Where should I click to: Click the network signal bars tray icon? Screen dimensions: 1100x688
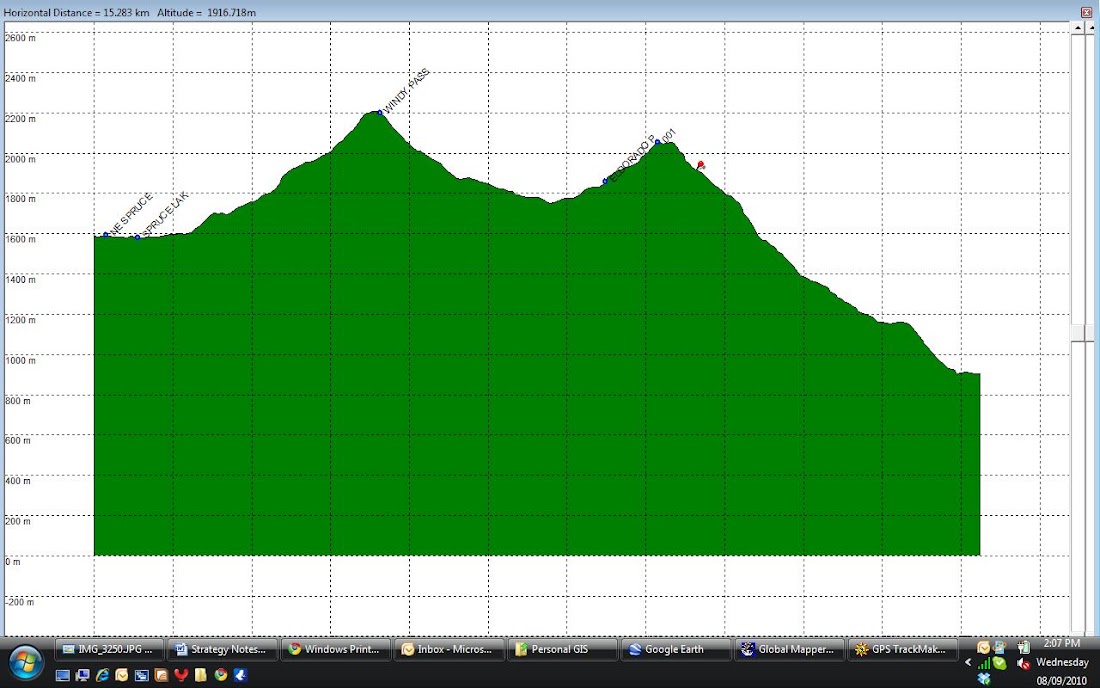tap(984, 663)
